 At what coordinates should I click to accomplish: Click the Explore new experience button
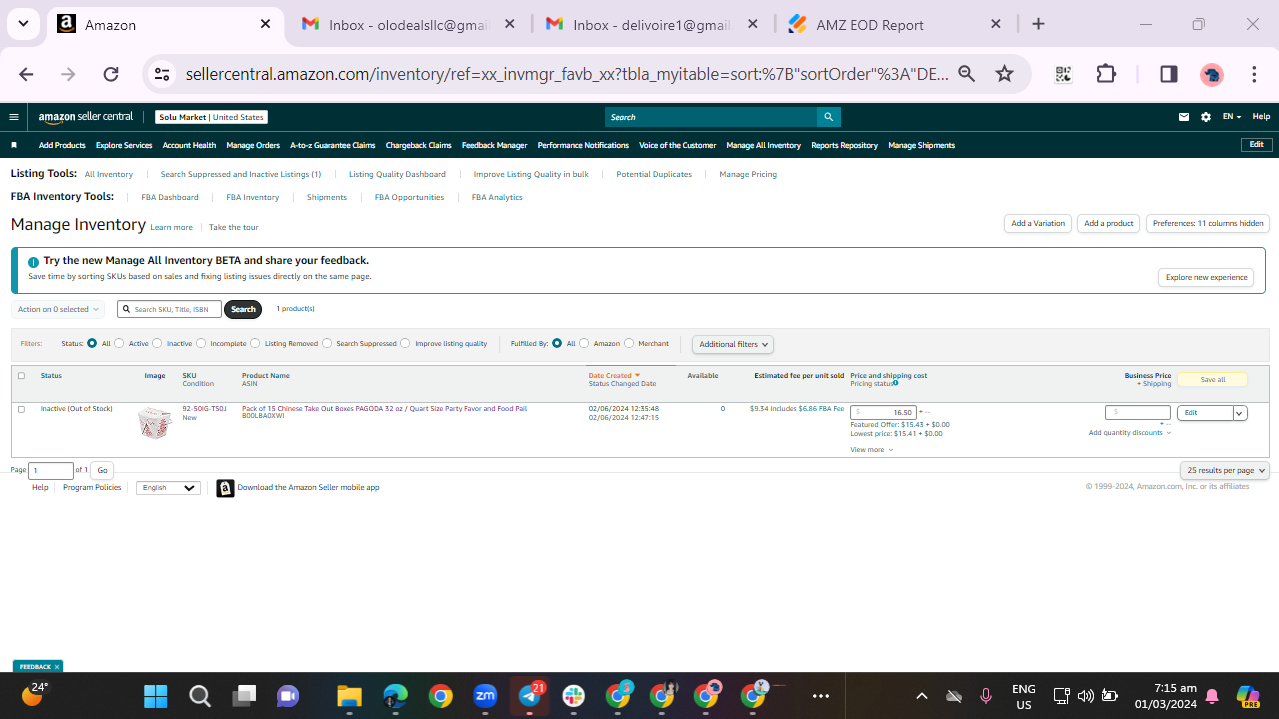1206,277
